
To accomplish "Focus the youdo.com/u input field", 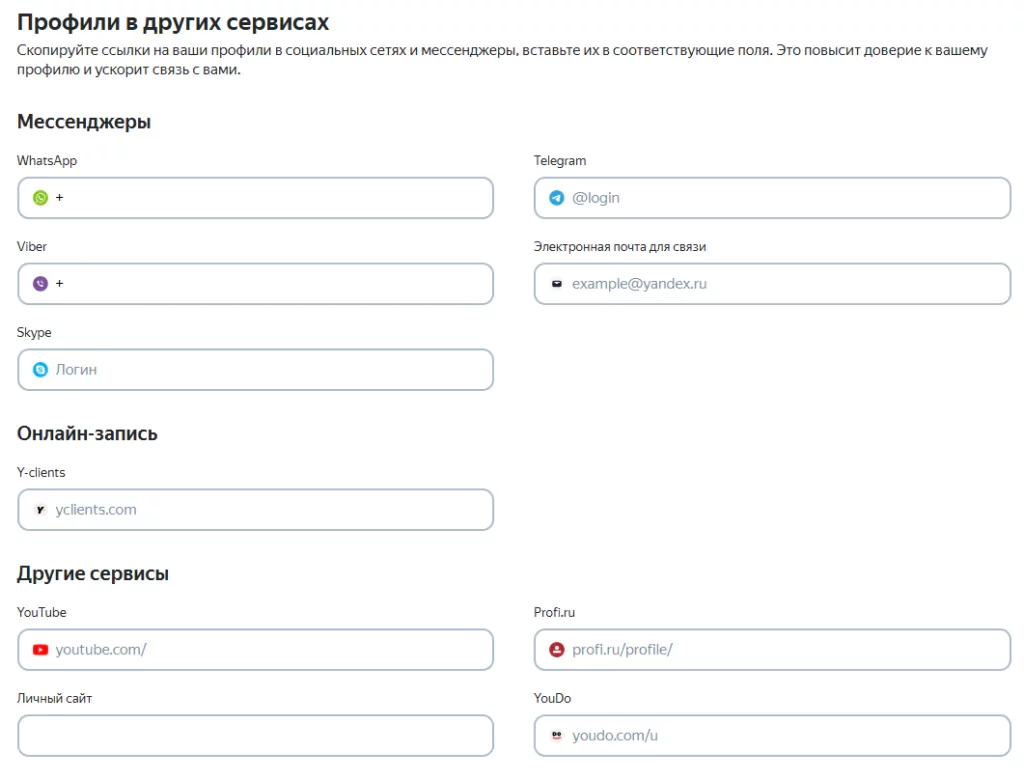I will pyautogui.click(x=785, y=736).
